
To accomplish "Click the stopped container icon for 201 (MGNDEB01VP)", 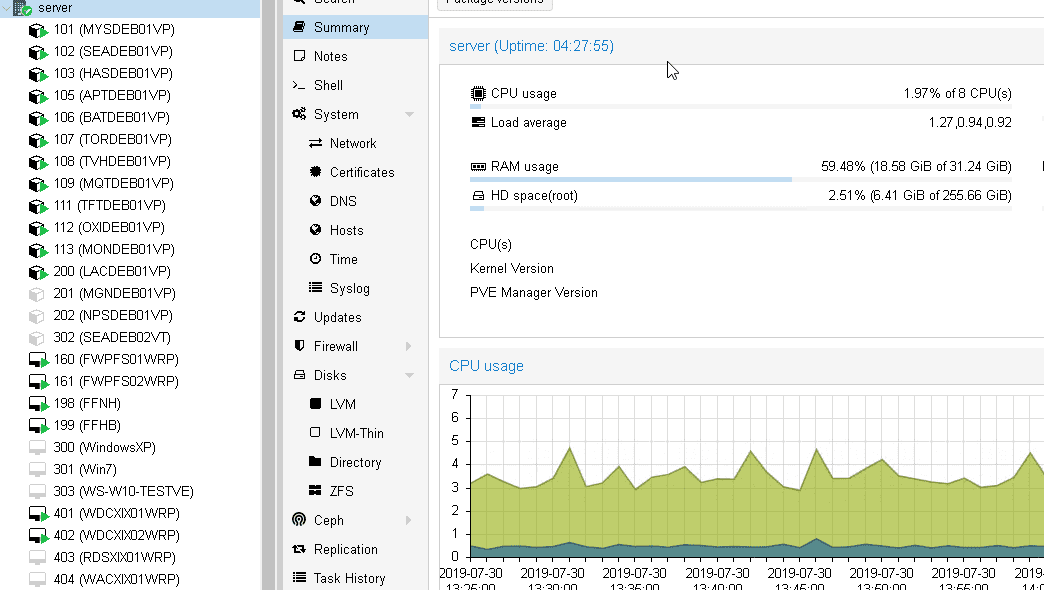I will 37,294.
